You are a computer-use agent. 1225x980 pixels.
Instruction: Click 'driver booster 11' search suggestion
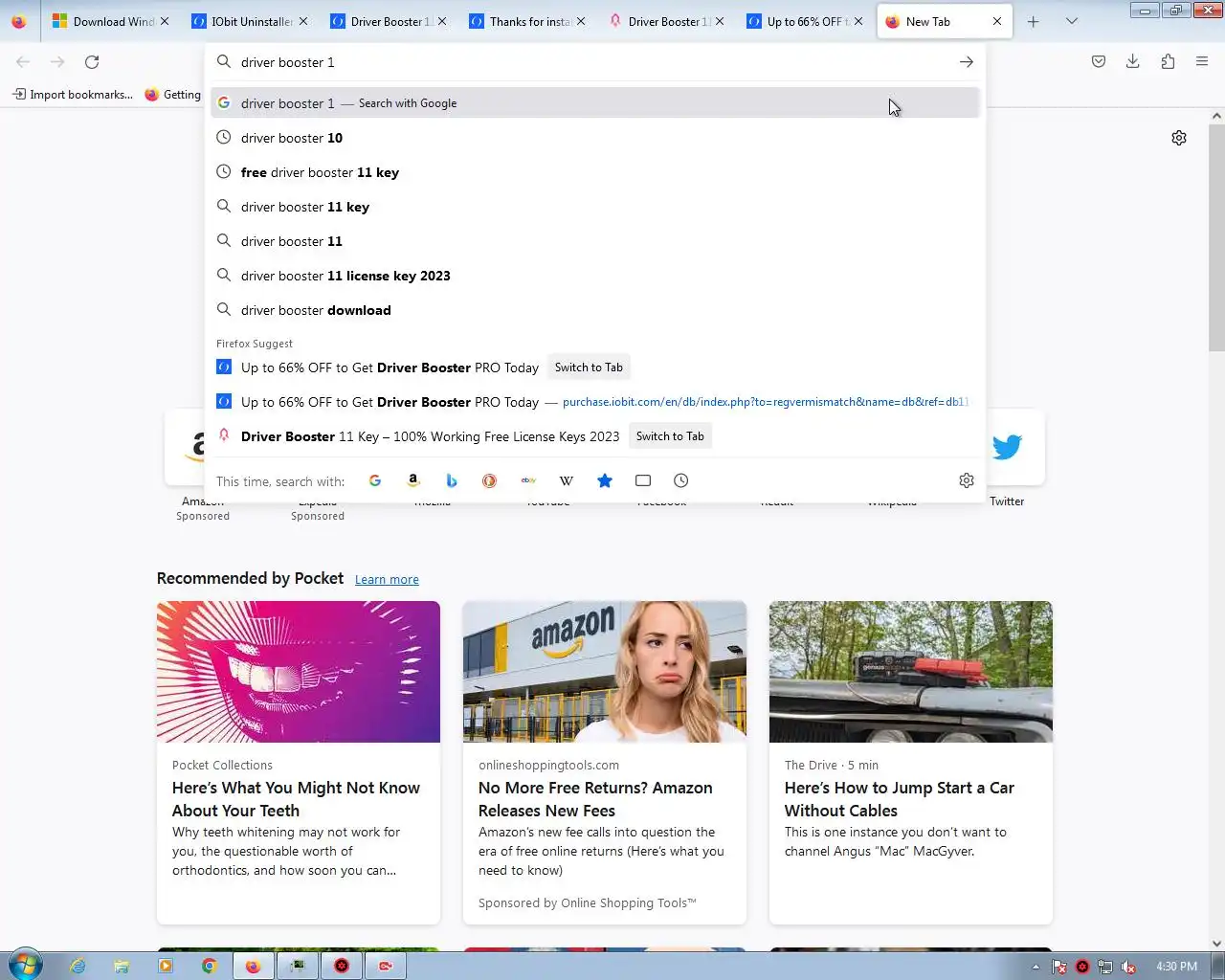click(x=595, y=241)
